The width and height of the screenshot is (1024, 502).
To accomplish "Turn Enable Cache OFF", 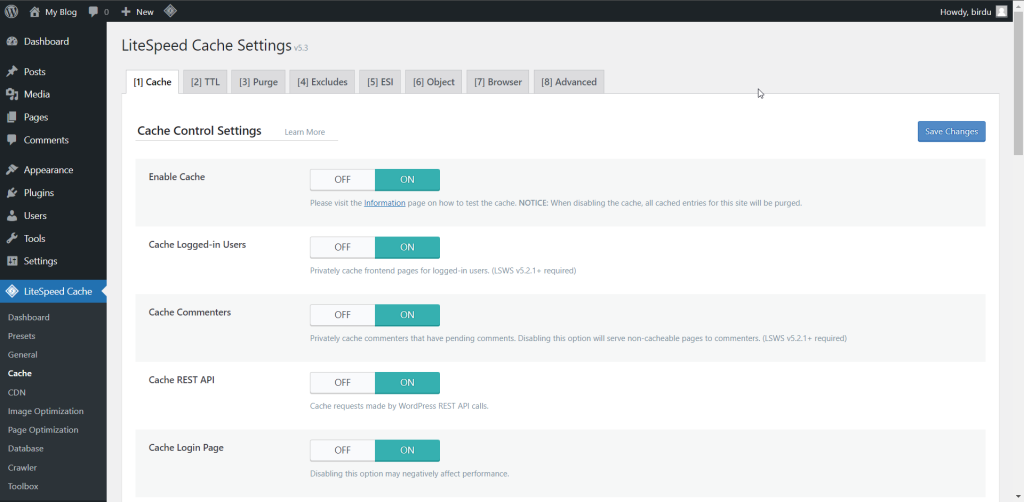I will [x=342, y=180].
